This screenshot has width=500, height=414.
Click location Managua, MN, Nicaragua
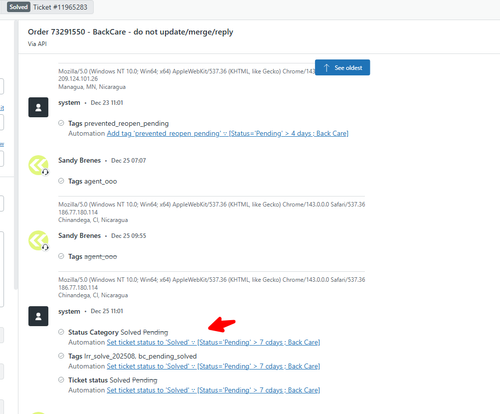click(92, 87)
